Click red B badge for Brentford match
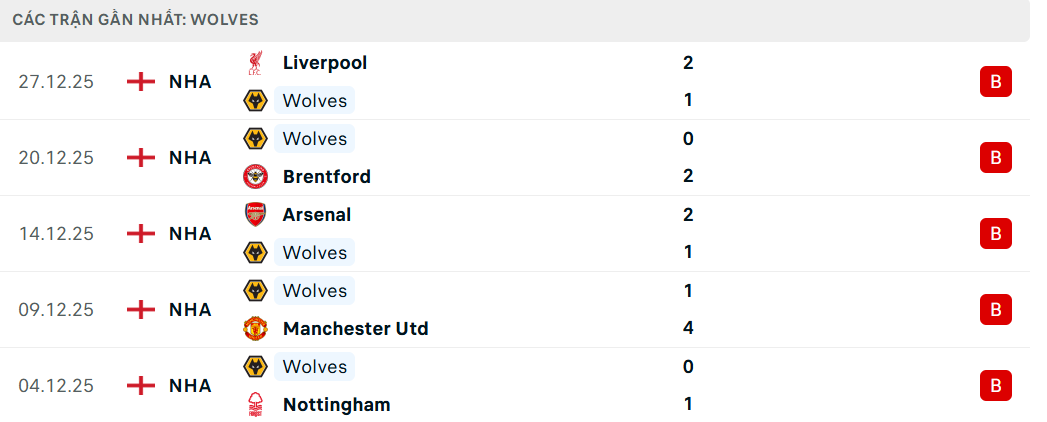The height and width of the screenshot is (422, 1047). [995, 158]
